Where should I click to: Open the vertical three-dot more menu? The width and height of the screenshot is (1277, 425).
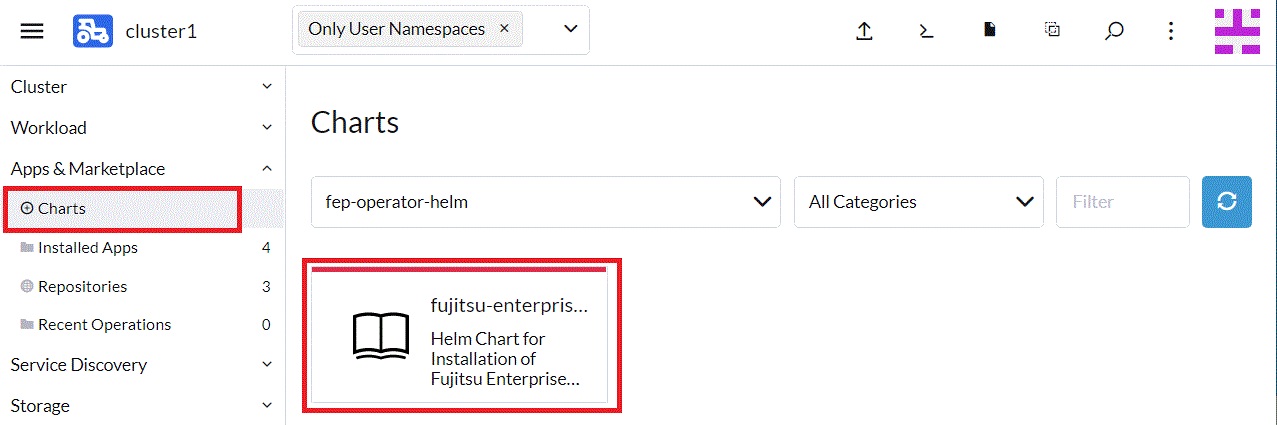(1171, 31)
